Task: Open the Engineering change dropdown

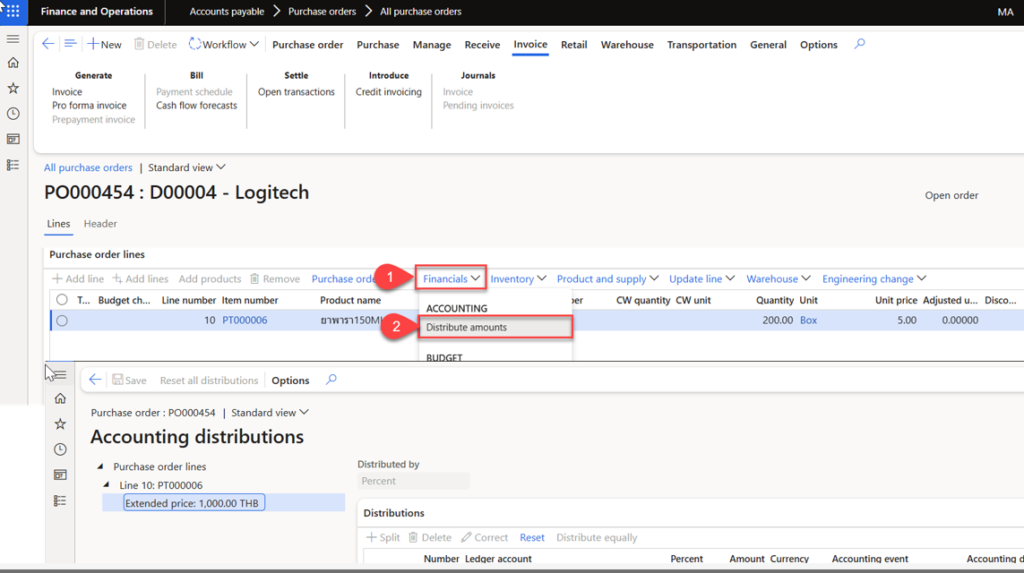Action: tap(874, 279)
